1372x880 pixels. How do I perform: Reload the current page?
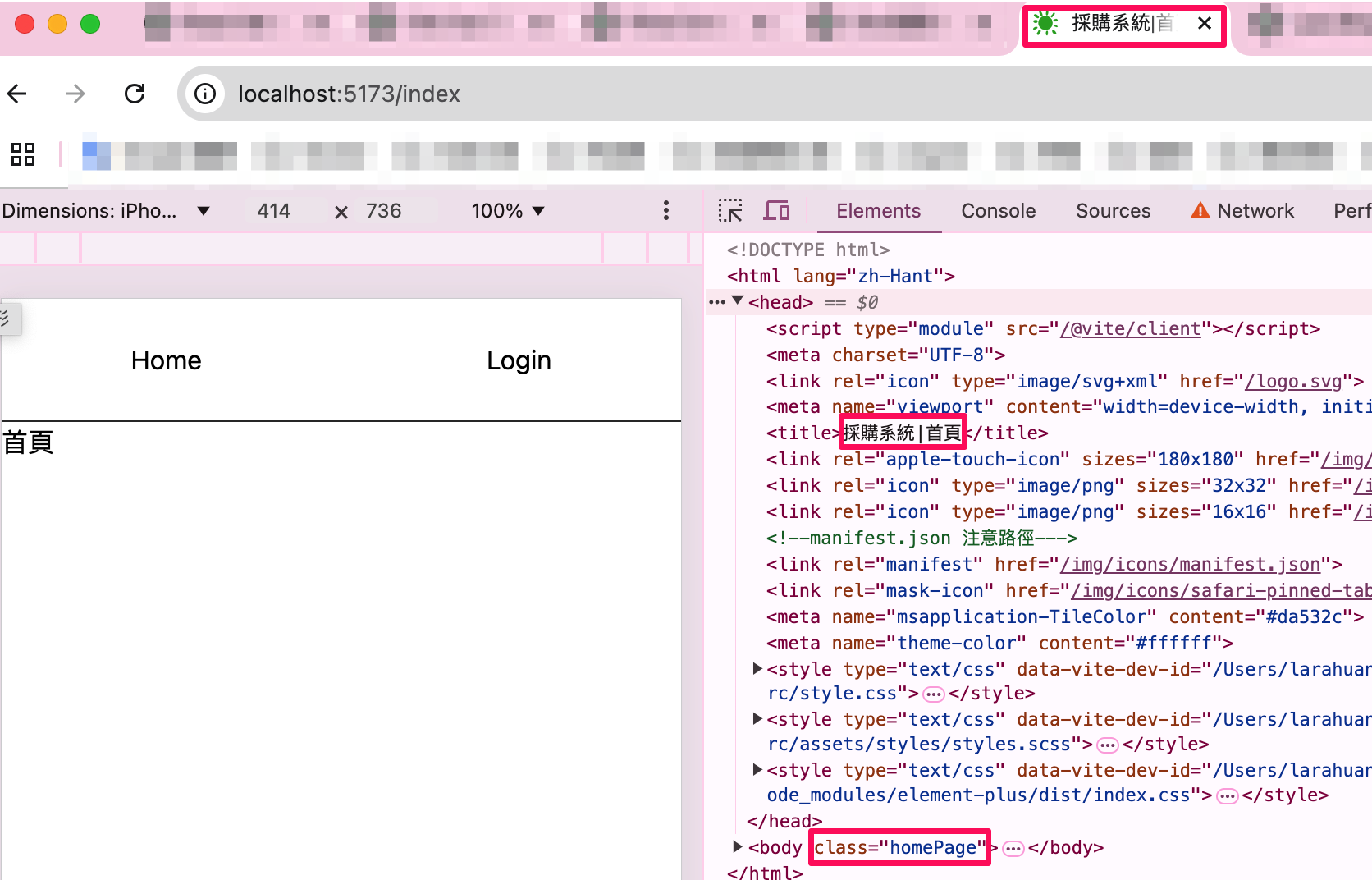[x=135, y=94]
